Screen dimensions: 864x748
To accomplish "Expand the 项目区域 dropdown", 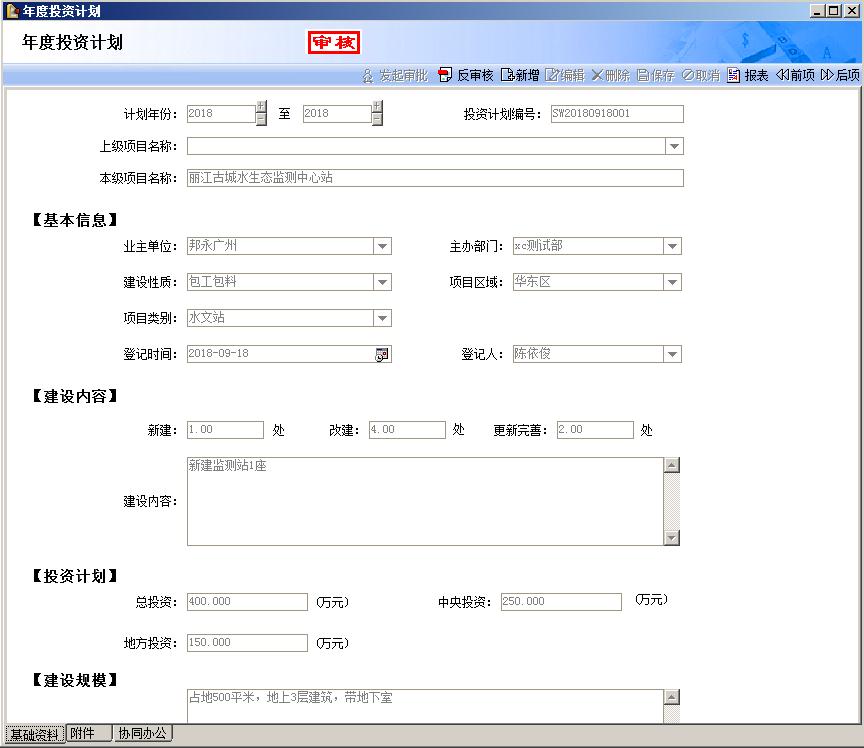I will point(672,282).
